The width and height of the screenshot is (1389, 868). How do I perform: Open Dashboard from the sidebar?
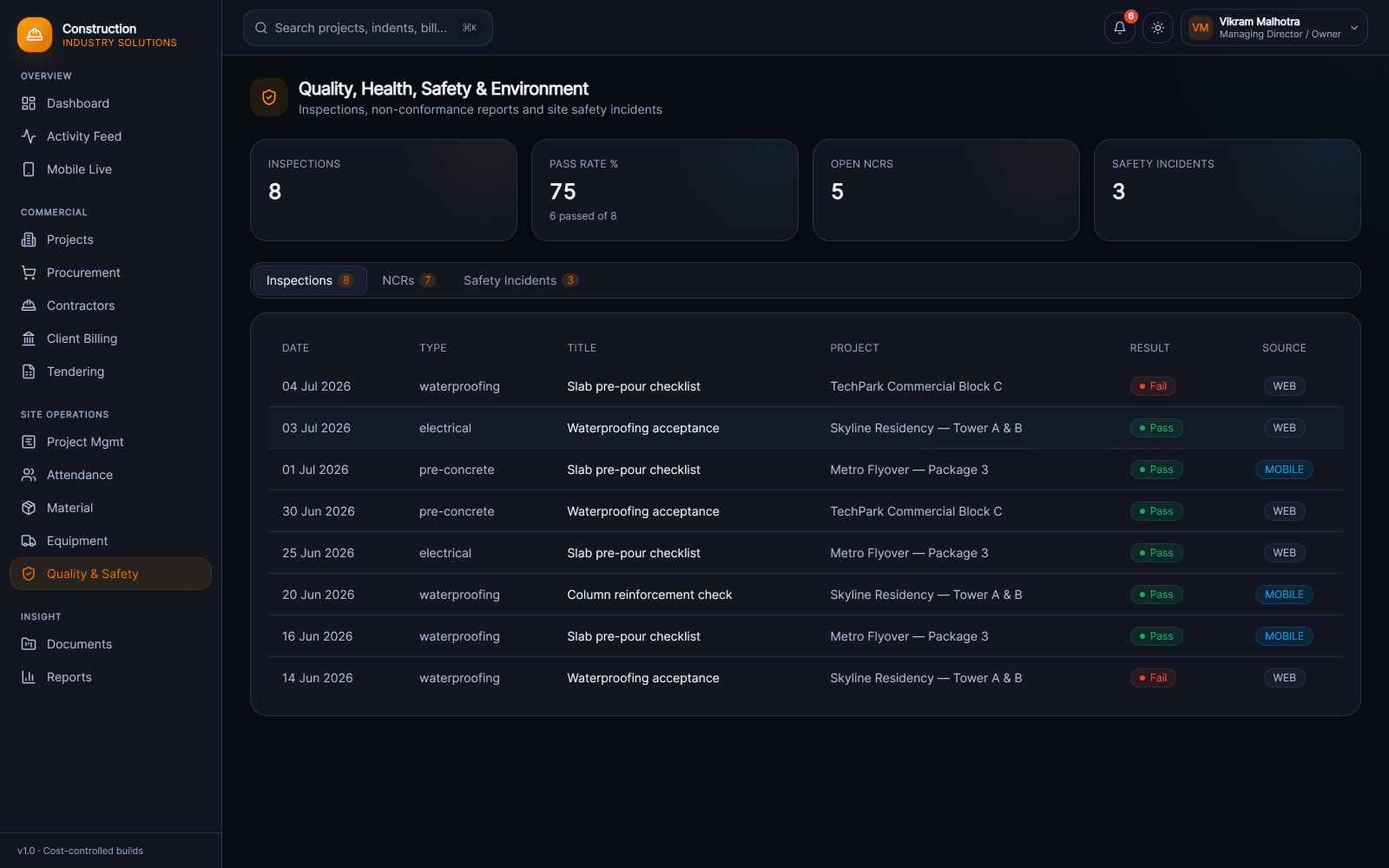110,103
